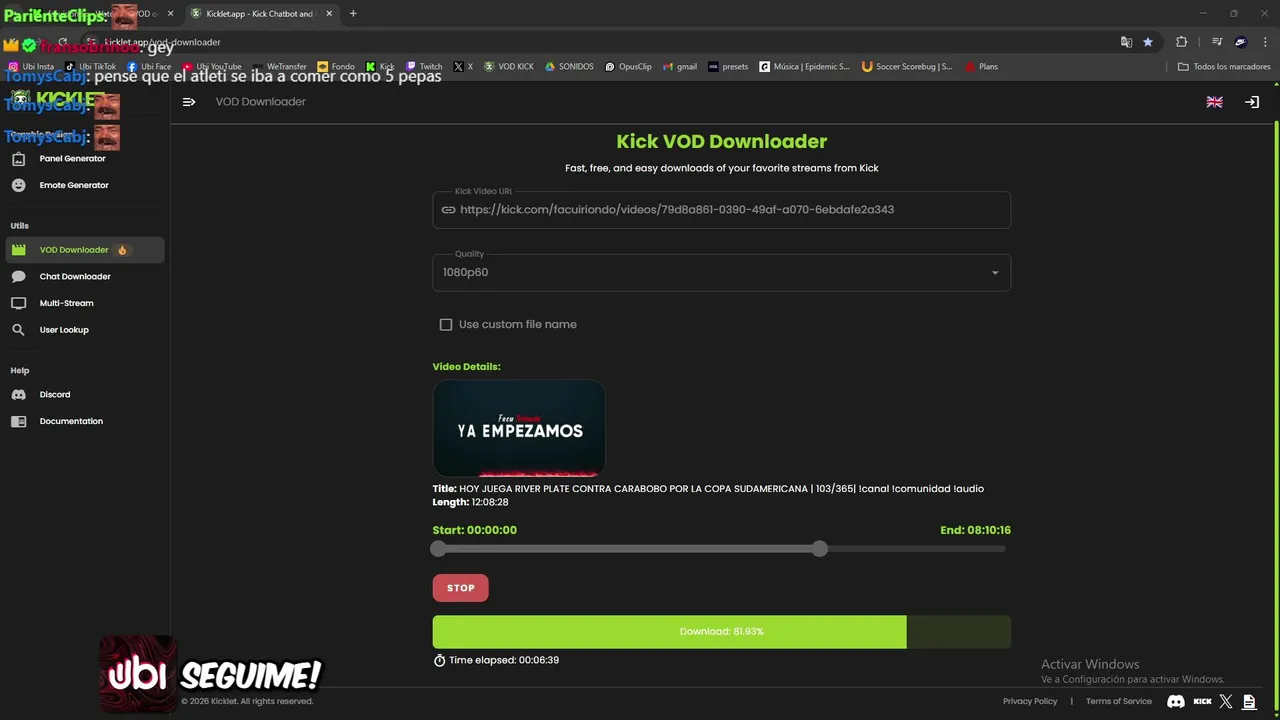The height and width of the screenshot is (720, 1280).
Task: Open the OpusClip bookmark
Action: click(x=628, y=67)
